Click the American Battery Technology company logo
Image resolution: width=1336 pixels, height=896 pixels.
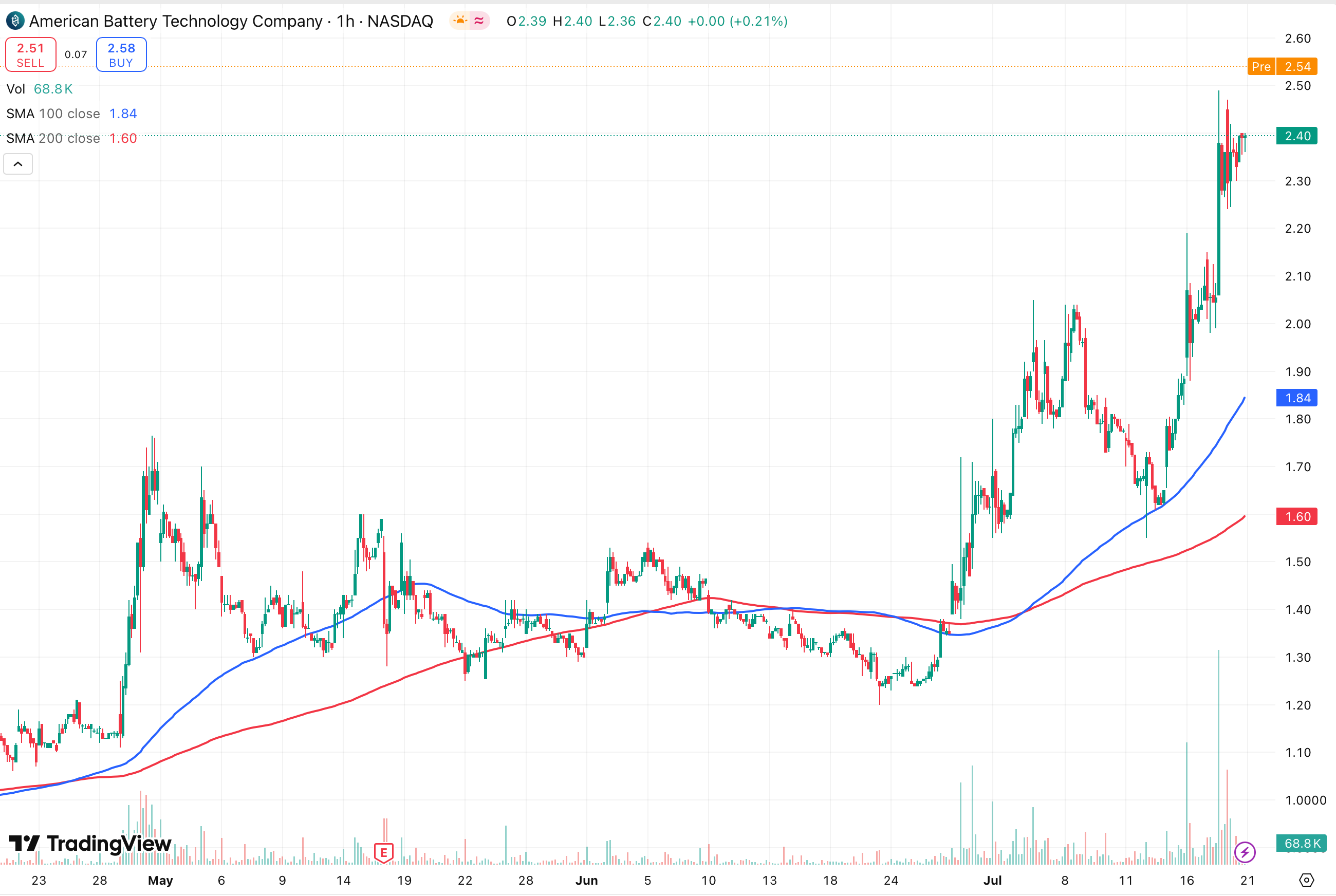[x=15, y=21]
